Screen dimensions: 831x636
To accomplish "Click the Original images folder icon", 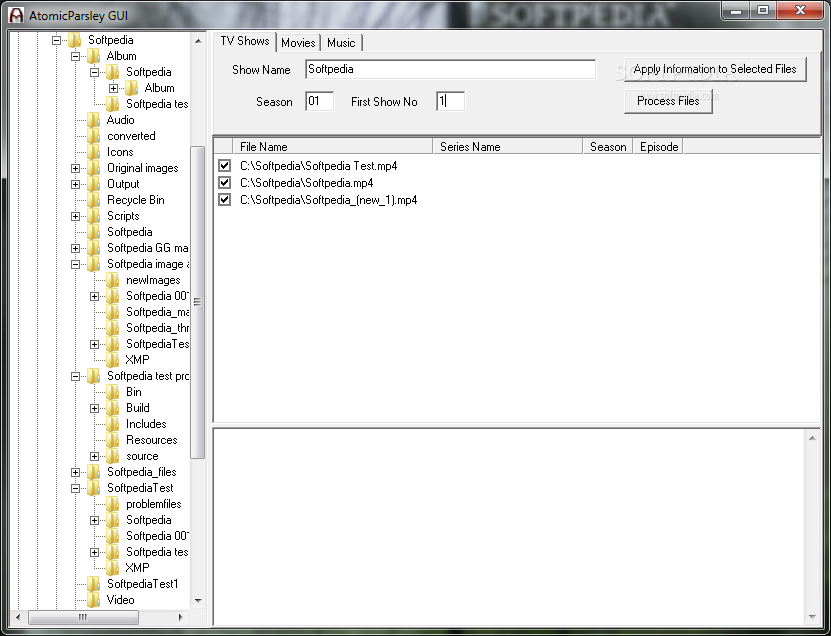I will tap(94, 168).
